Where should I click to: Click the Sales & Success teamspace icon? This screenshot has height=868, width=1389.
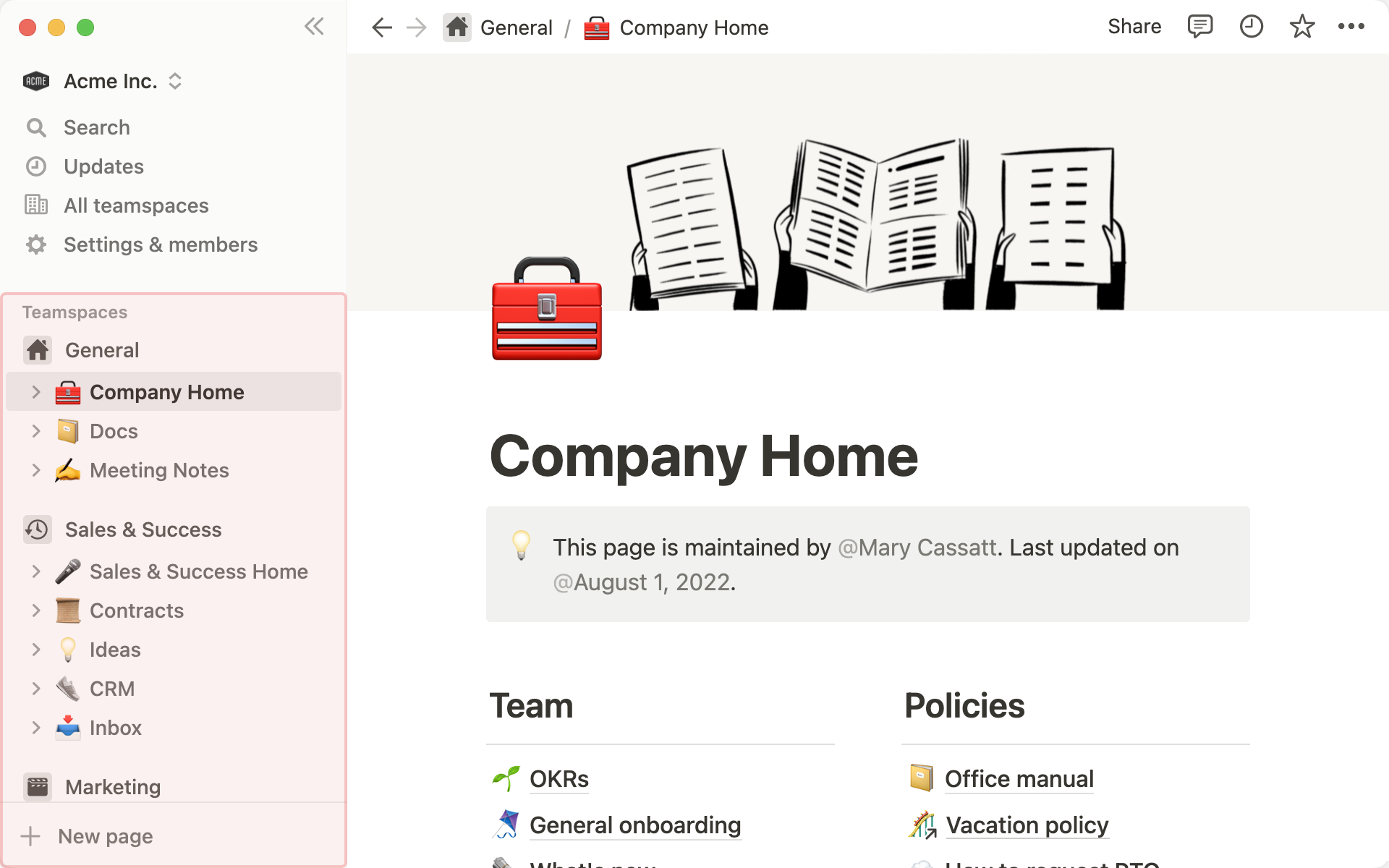[x=37, y=529]
